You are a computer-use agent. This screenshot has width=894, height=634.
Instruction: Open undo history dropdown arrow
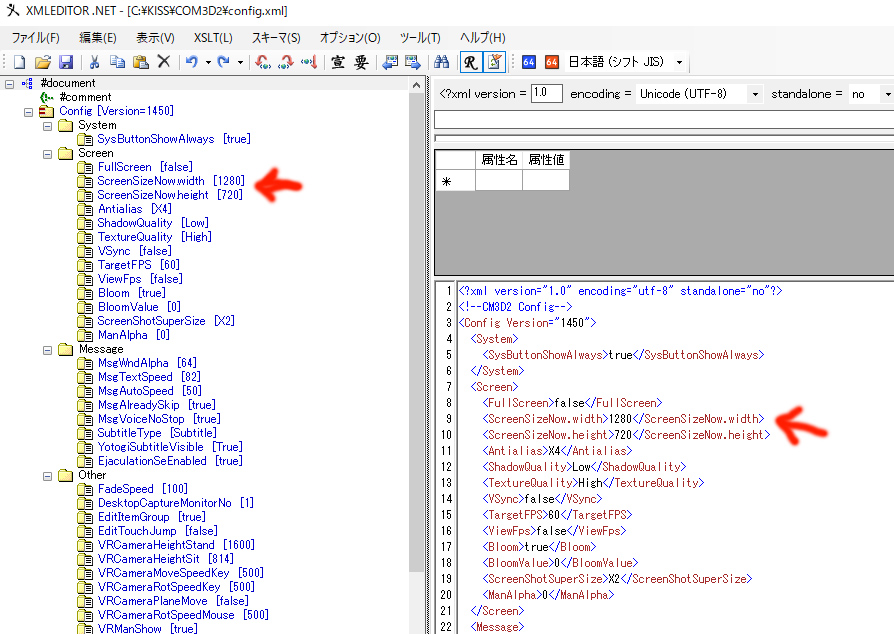coord(208,62)
